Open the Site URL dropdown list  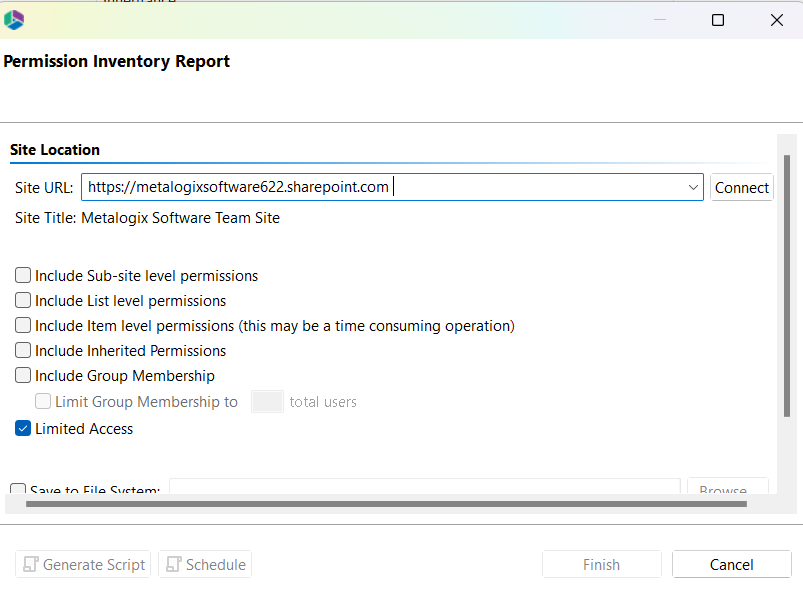(693, 187)
